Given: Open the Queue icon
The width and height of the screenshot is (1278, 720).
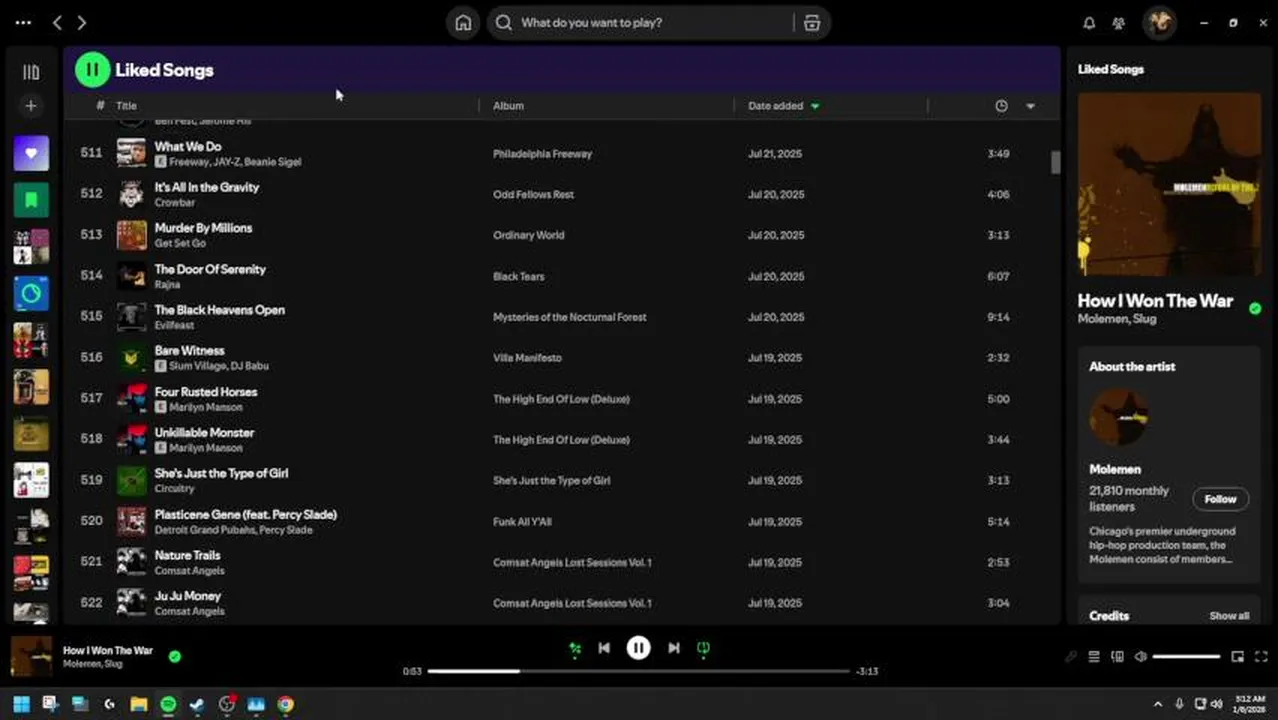Looking at the screenshot, I should click(1094, 657).
